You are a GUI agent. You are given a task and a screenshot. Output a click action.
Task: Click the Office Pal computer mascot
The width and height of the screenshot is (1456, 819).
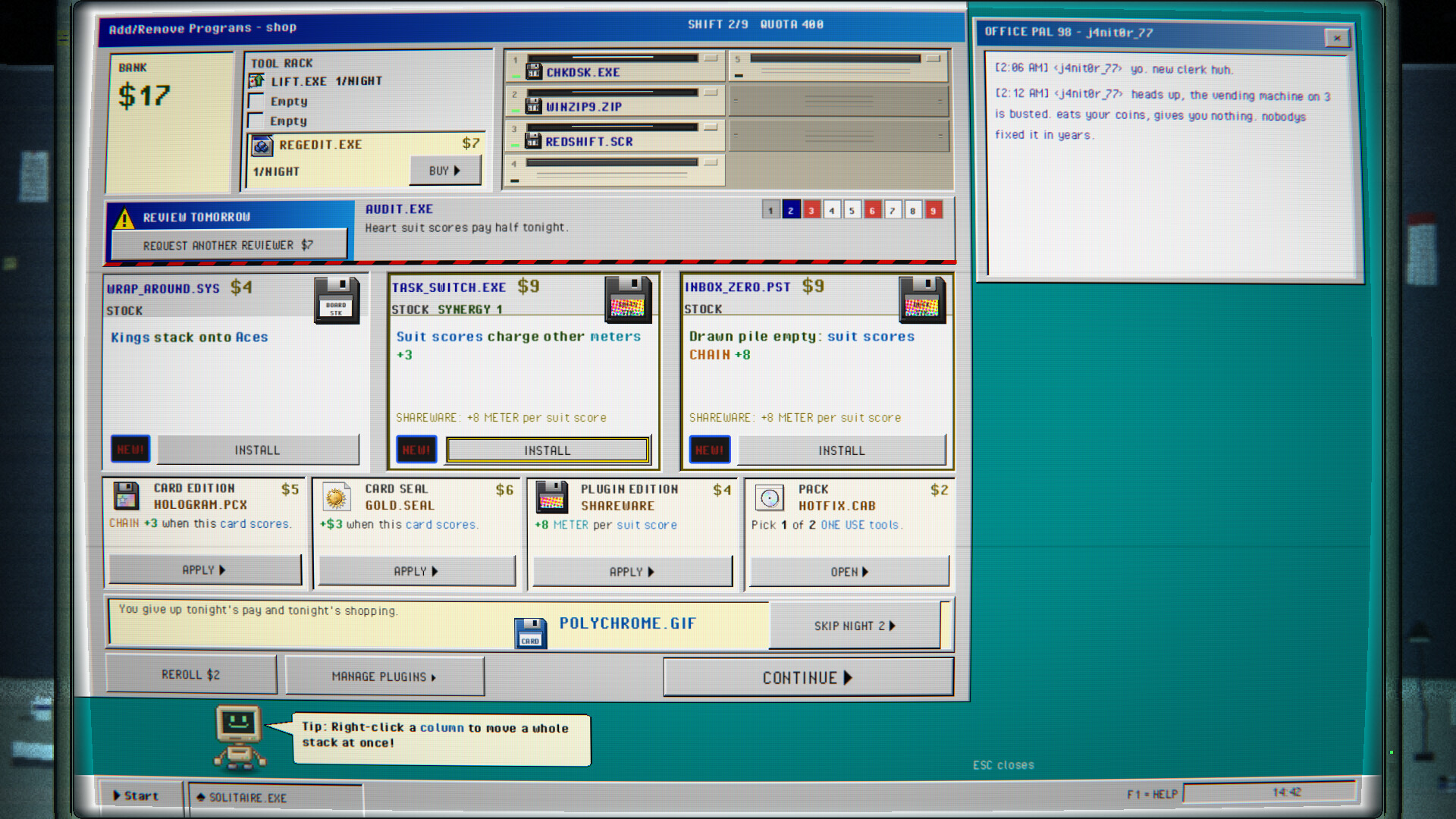point(240,738)
